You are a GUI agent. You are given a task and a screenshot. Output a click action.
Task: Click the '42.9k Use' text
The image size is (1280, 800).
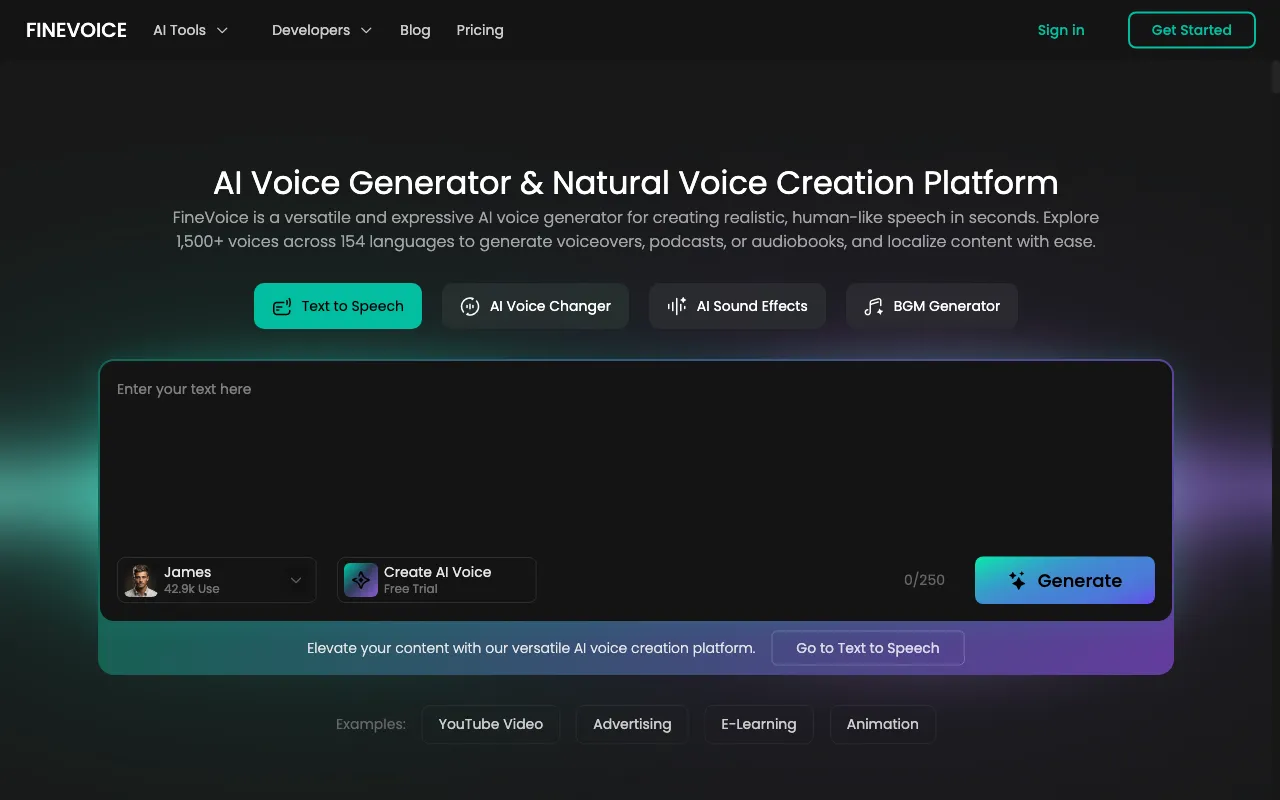[192, 589]
